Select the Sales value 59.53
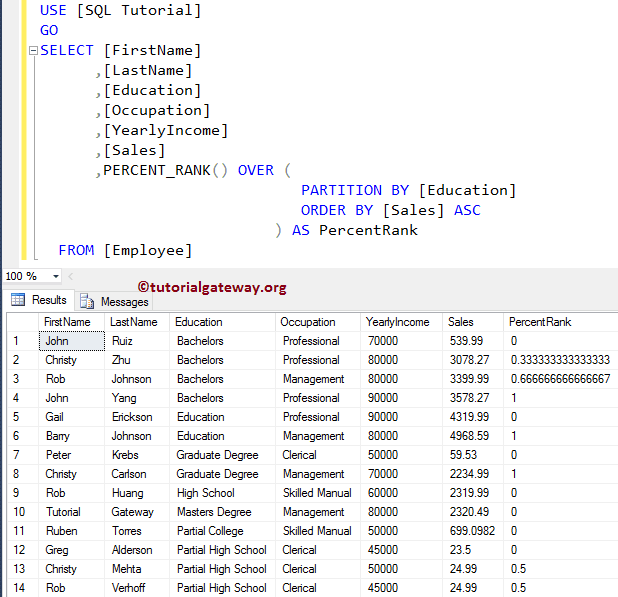 tap(473, 455)
